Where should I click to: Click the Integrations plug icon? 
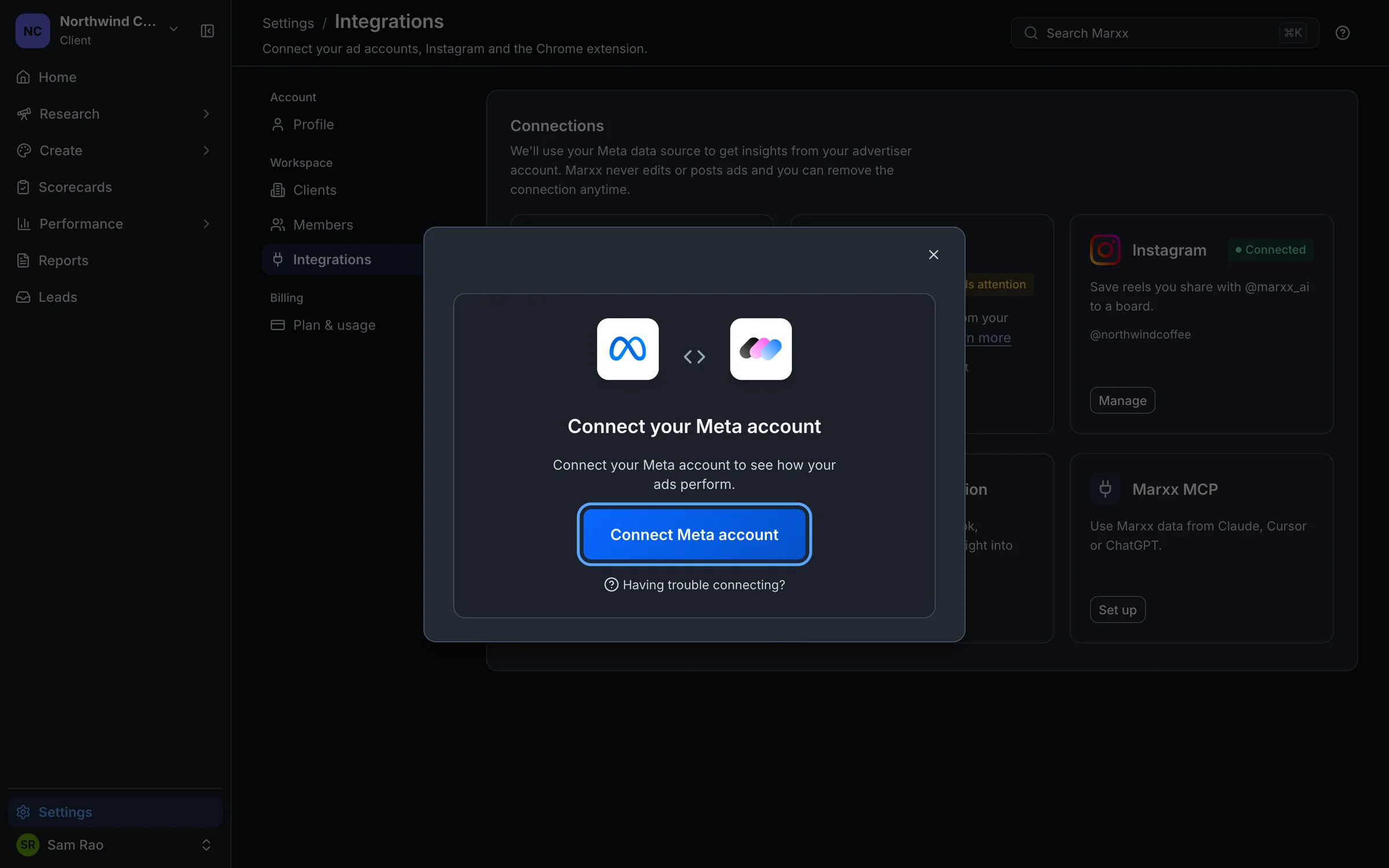coord(278,259)
